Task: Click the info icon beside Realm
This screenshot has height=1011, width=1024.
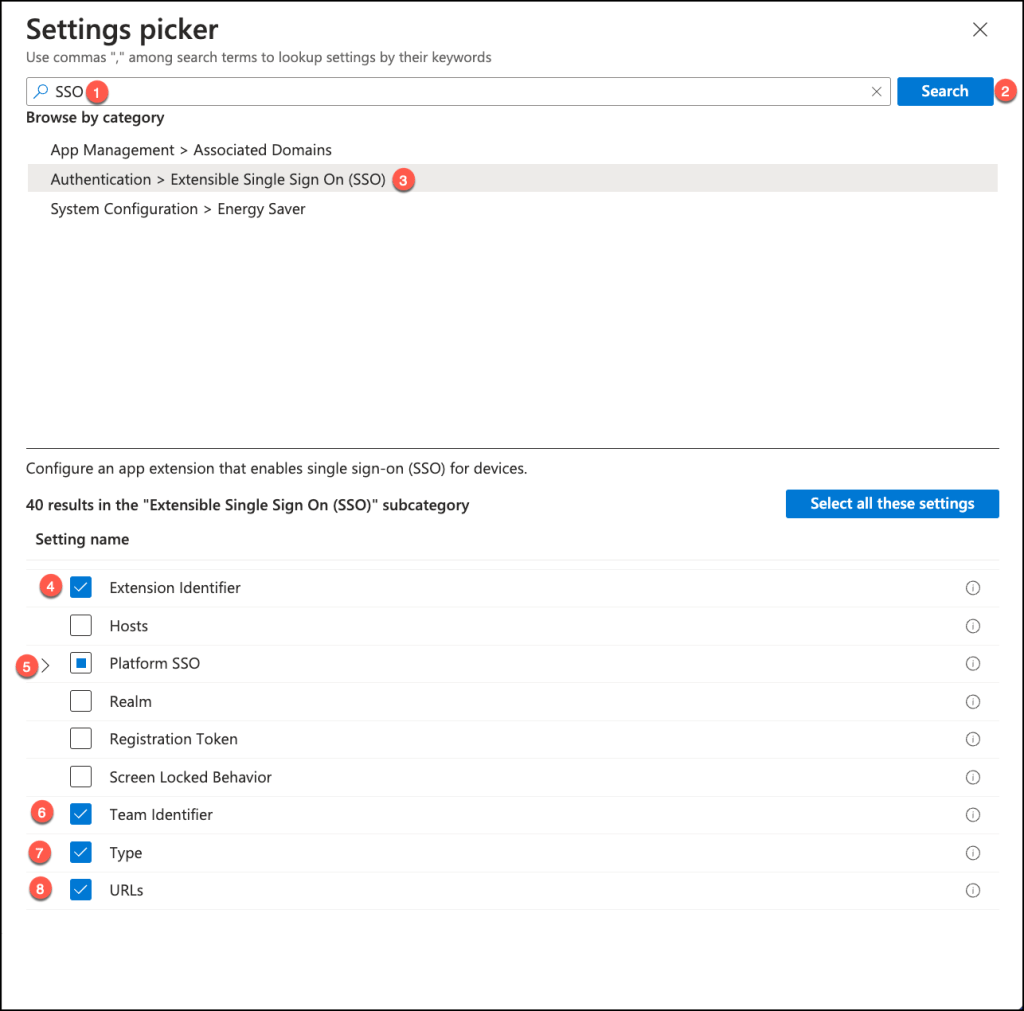Action: 972,702
